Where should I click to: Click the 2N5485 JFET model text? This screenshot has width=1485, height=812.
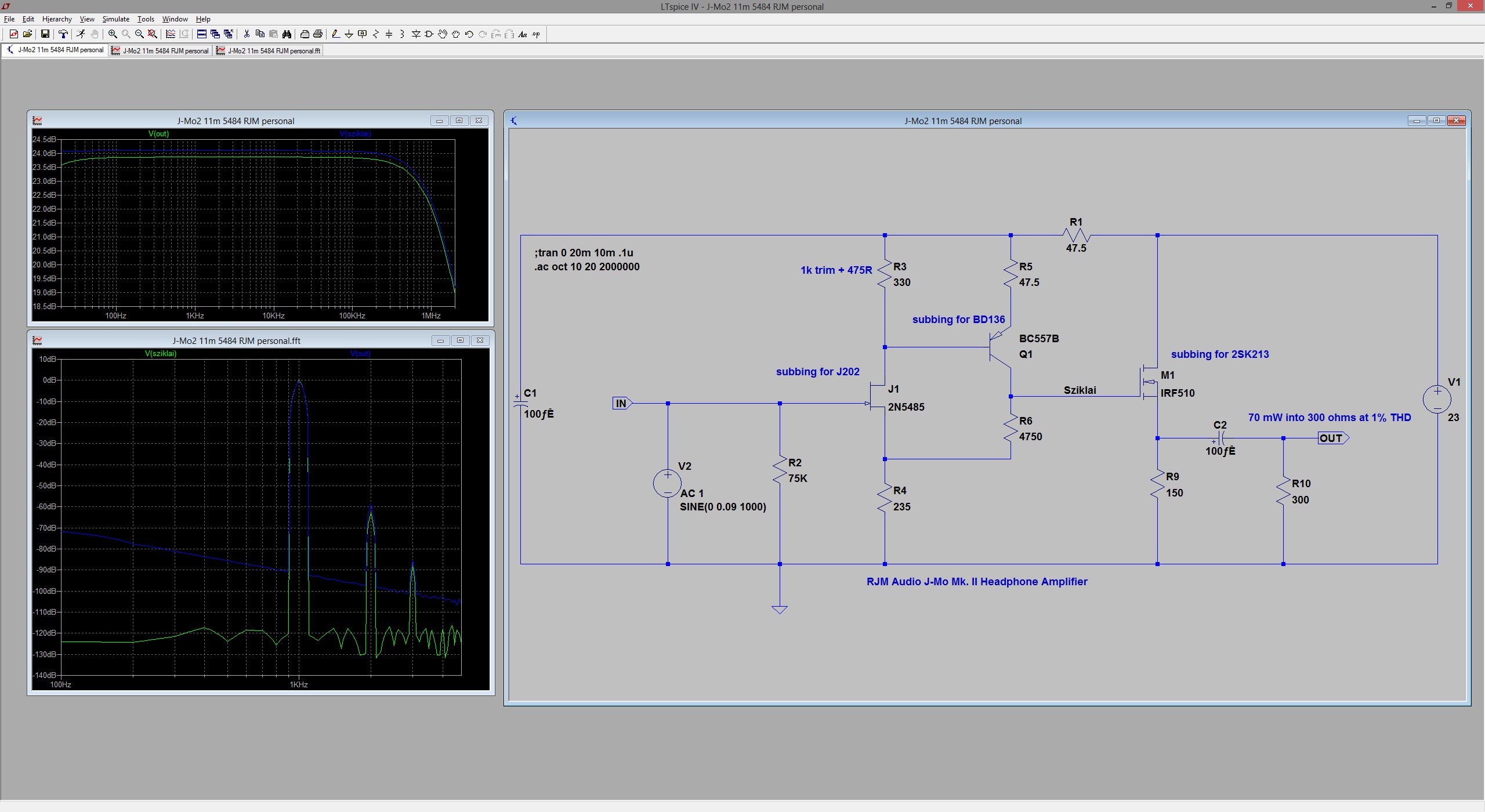click(906, 407)
